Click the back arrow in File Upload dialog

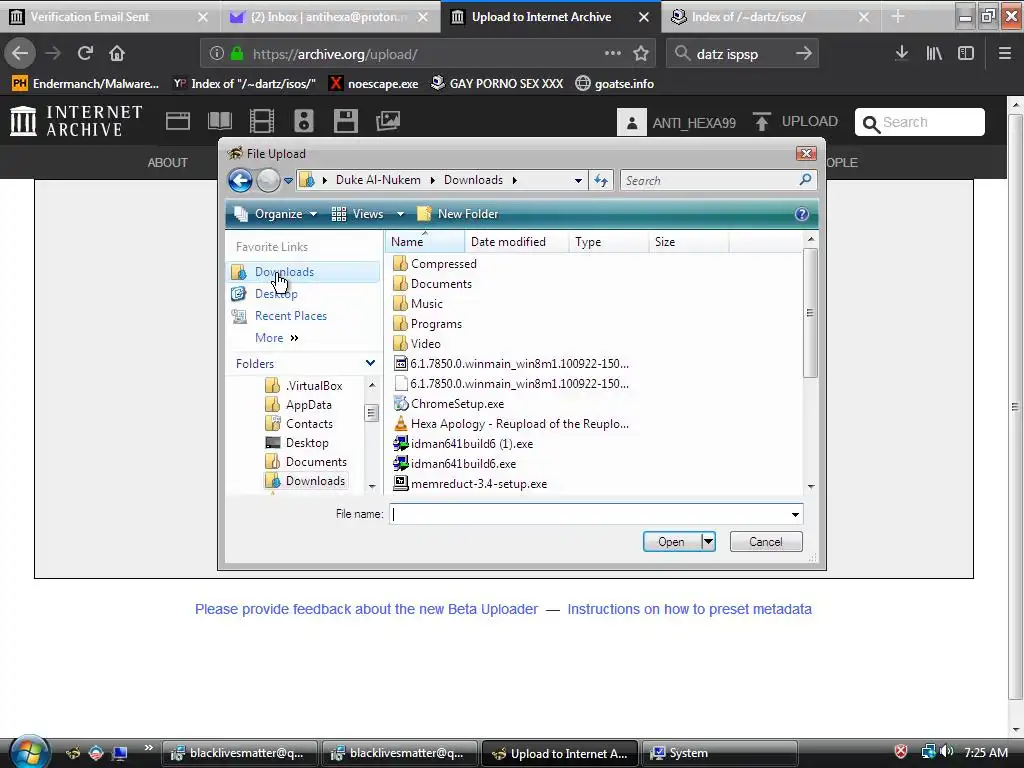click(x=240, y=180)
